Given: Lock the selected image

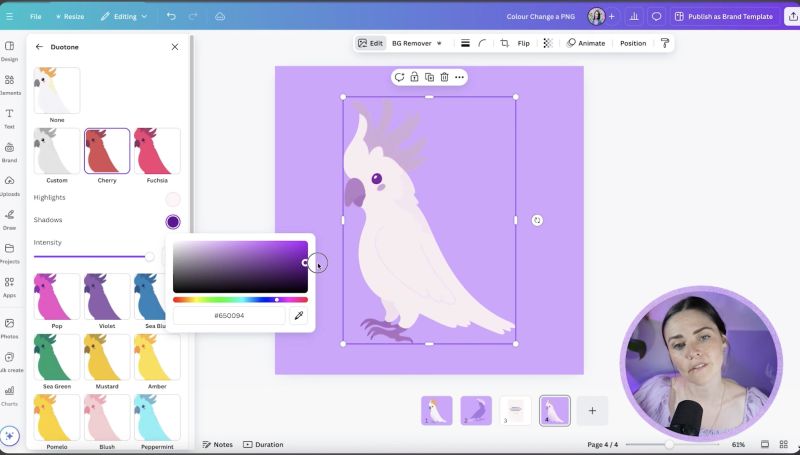Looking at the screenshot, I should (x=414, y=77).
